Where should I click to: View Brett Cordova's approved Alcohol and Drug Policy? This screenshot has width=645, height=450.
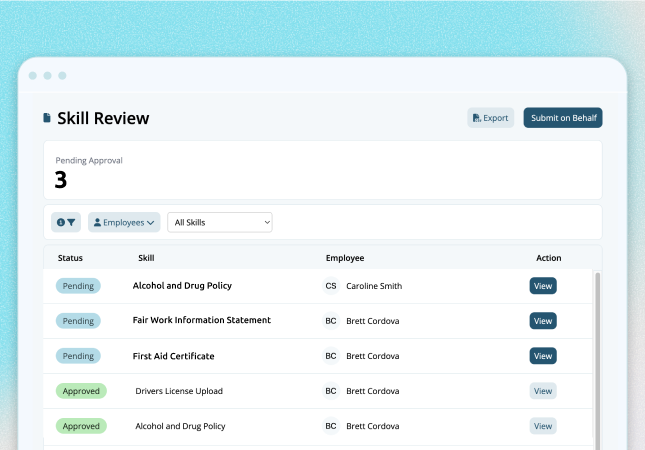pos(543,426)
